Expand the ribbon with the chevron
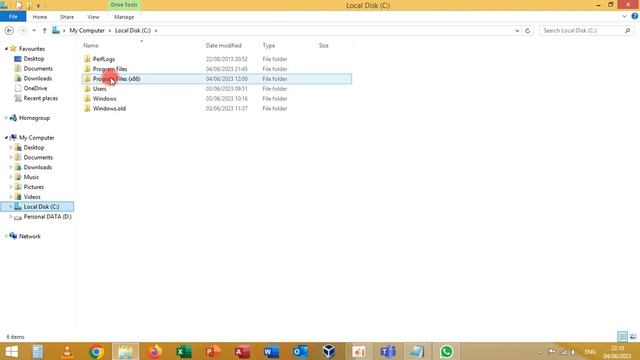Viewport: 640px width, 360px height. click(624, 17)
